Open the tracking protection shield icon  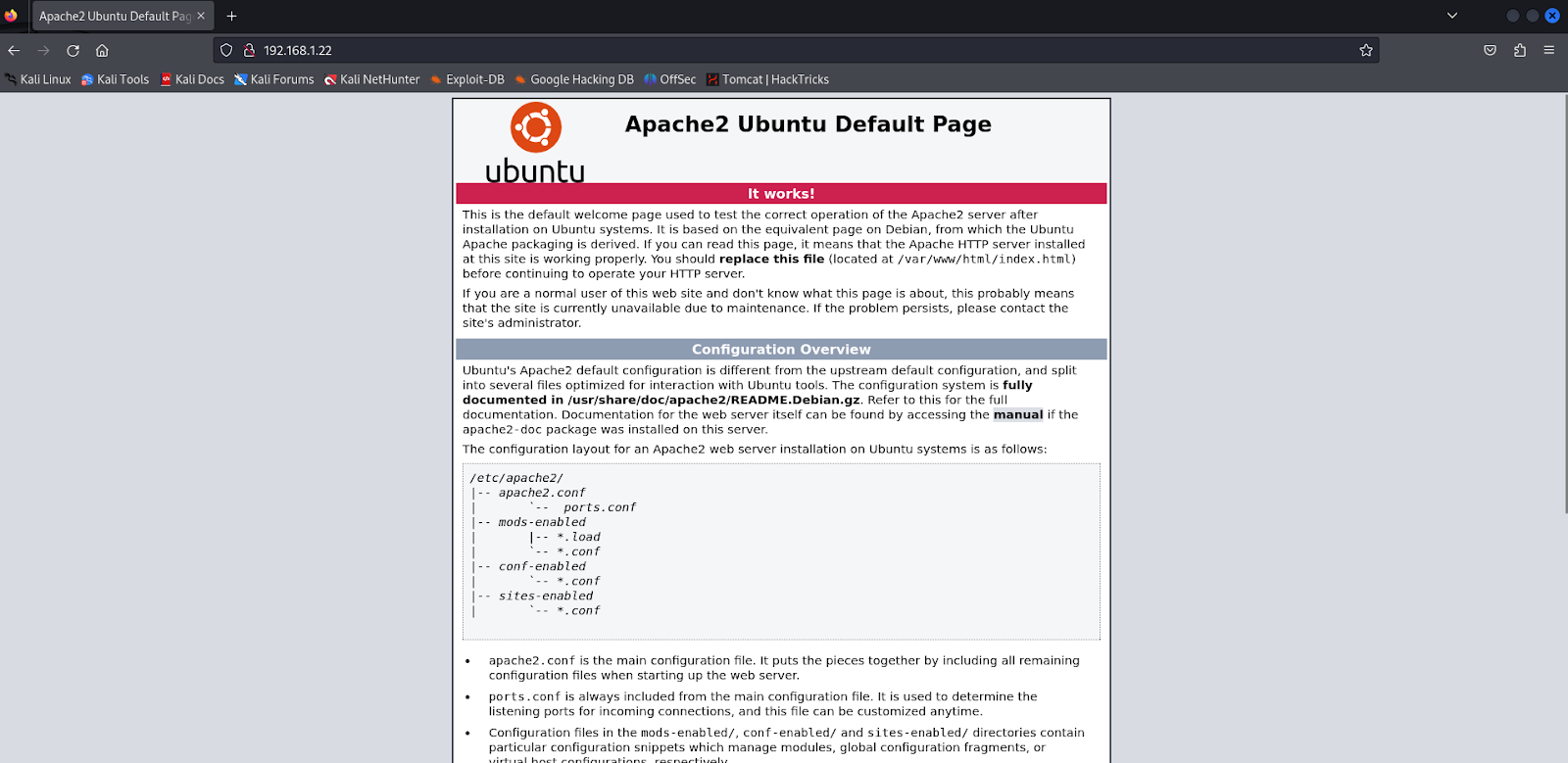point(226,50)
